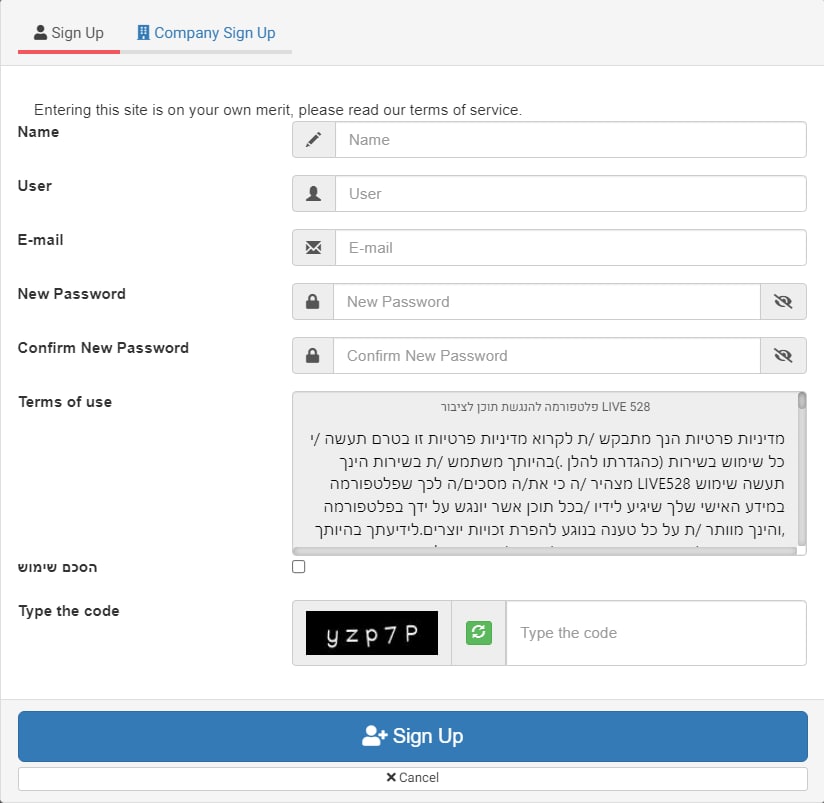Click the Cancel button

[x=412, y=778]
